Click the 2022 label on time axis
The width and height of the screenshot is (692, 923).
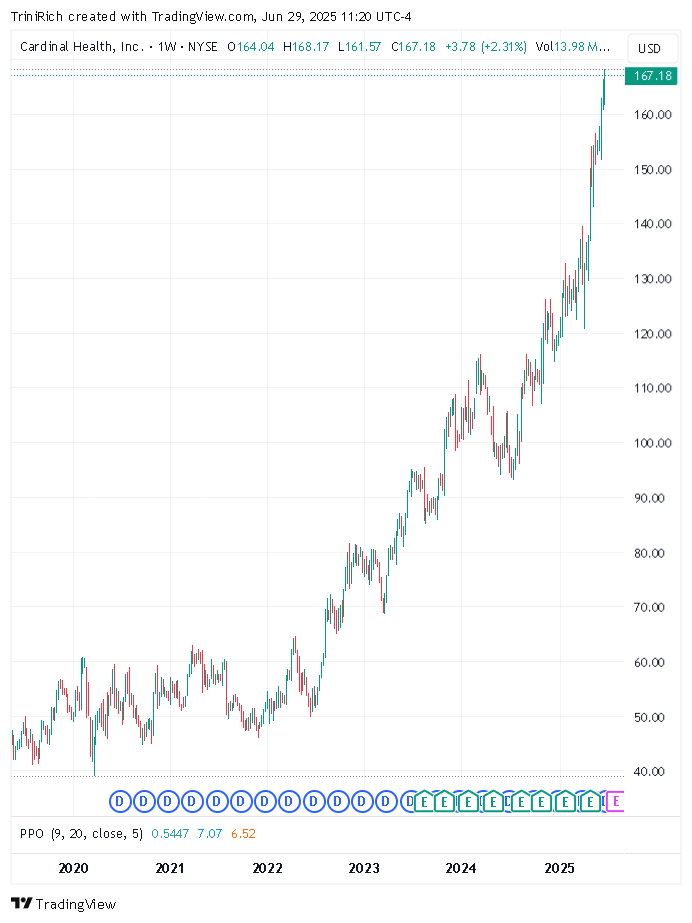click(267, 868)
